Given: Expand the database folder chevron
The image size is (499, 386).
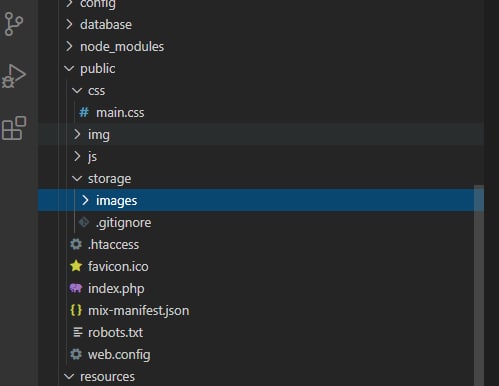Looking at the screenshot, I should (x=69, y=24).
